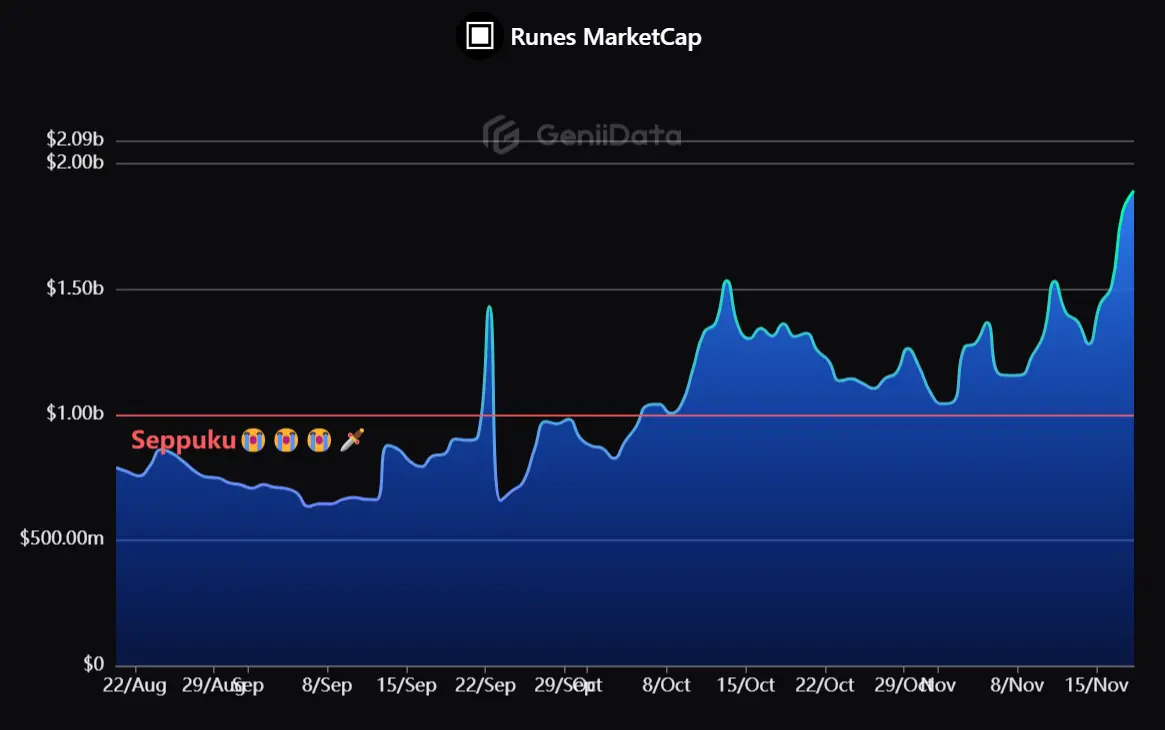Click the dagger emoji beside Seppuku
This screenshot has height=730, width=1165.
pyautogui.click(x=352, y=440)
